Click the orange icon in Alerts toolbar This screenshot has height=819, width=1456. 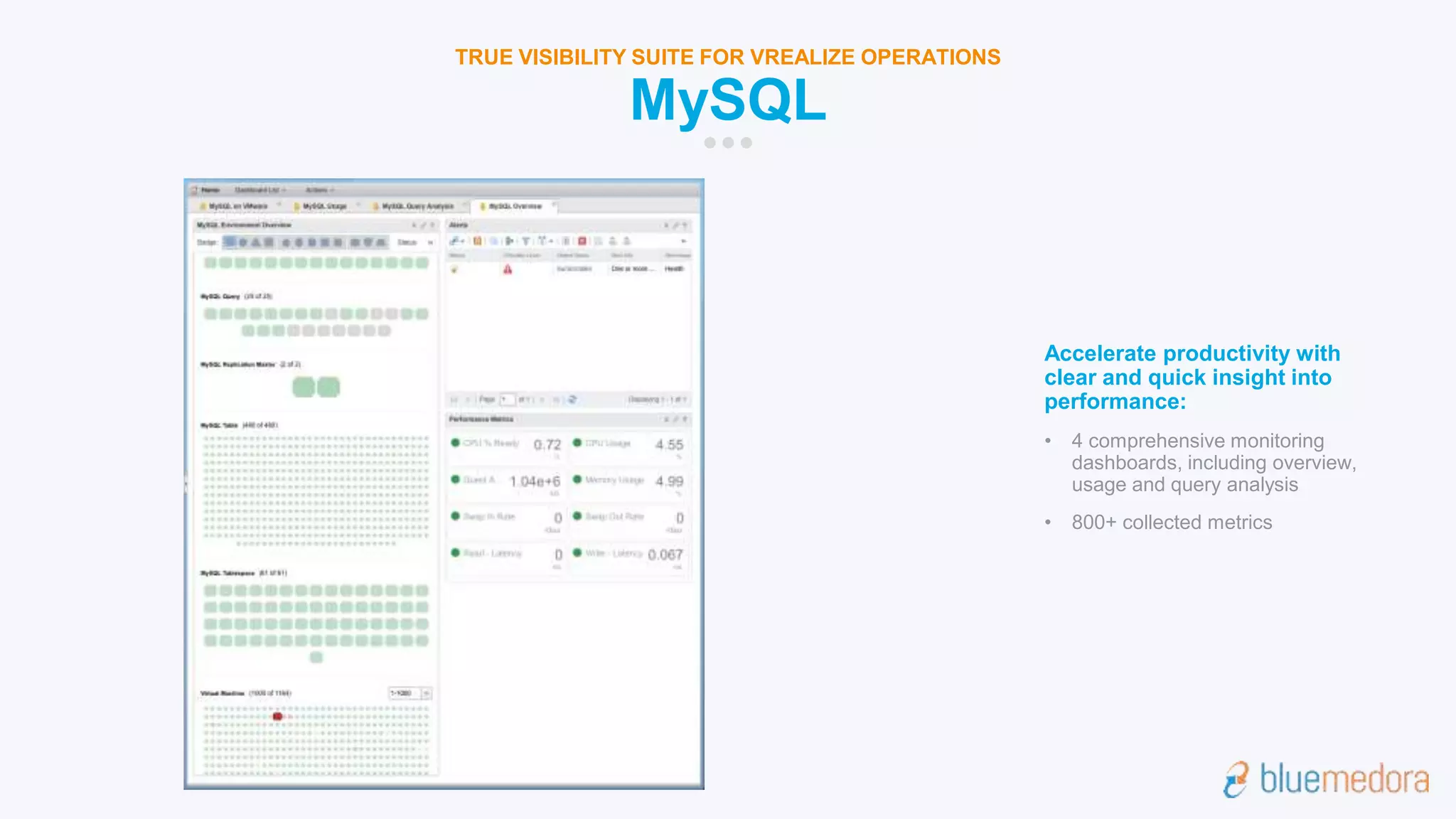click(x=478, y=241)
